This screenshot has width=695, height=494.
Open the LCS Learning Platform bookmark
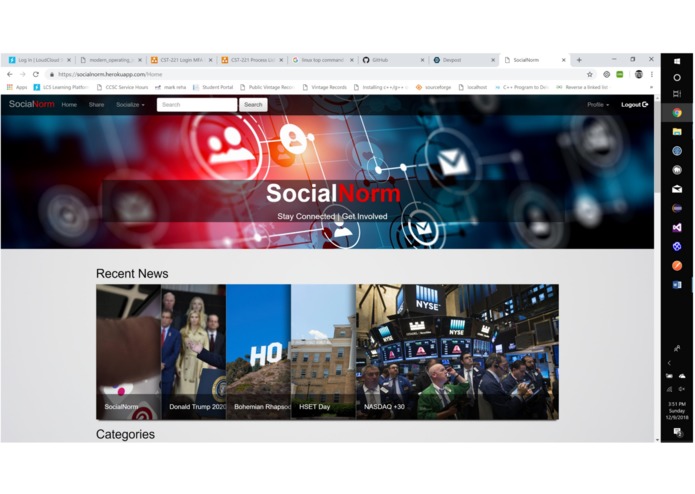point(61,87)
